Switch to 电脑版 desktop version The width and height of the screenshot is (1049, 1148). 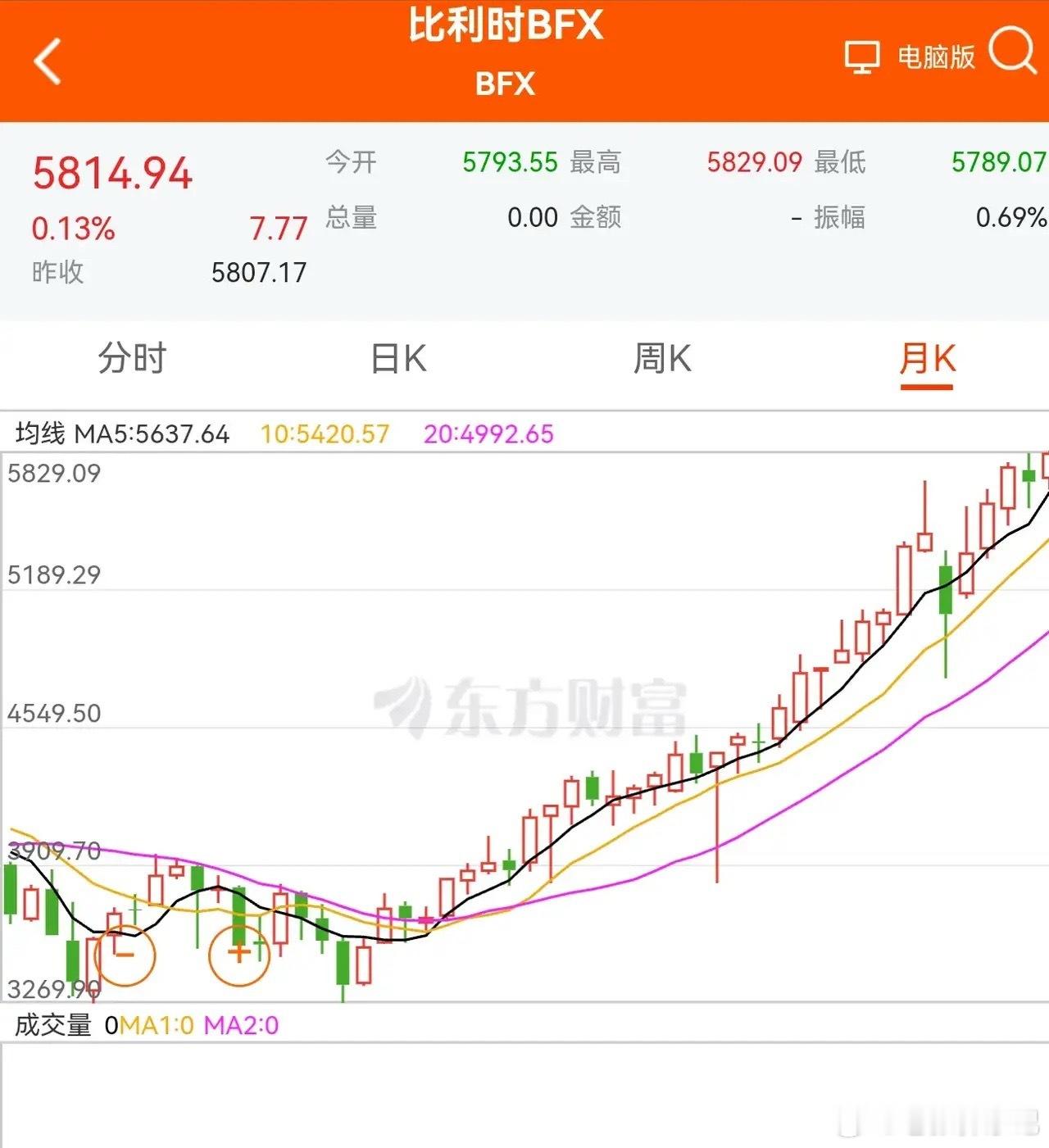(x=936, y=57)
